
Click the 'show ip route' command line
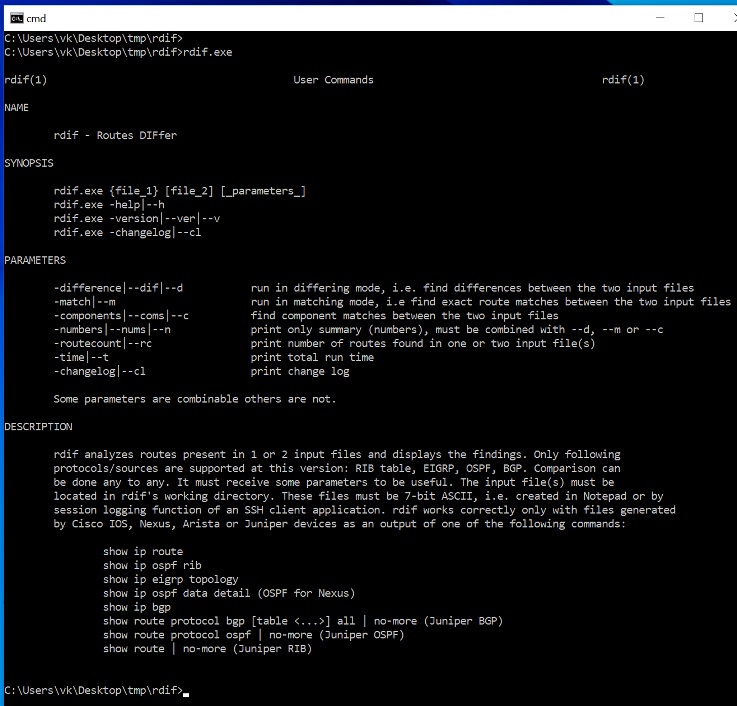tap(143, 551)
